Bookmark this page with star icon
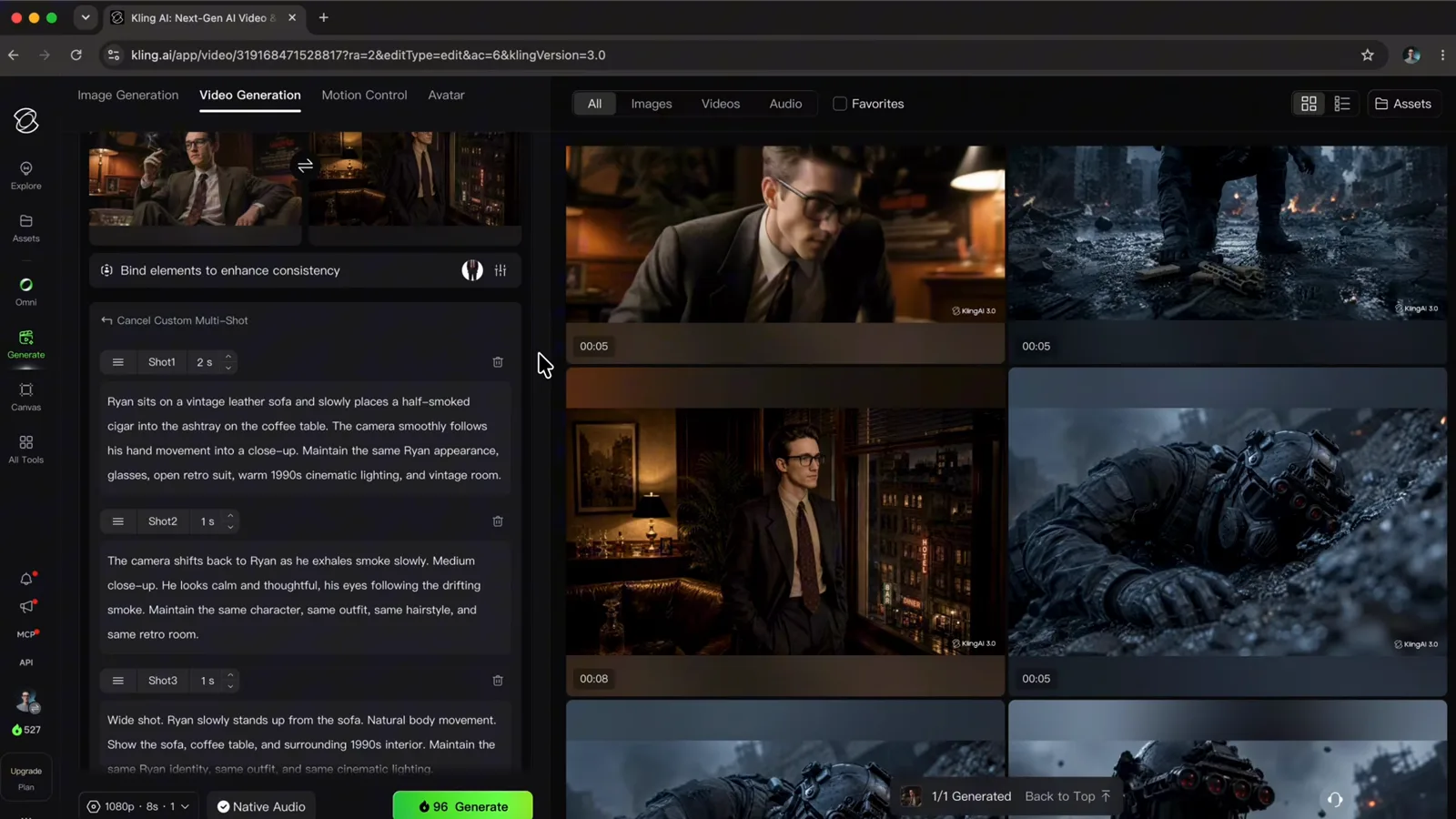The image size is (1456, 819). click(x=1367, y=55)
